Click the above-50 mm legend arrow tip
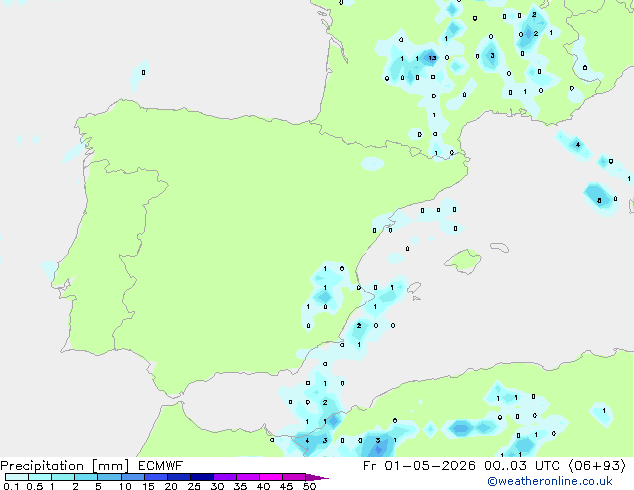Viewport: 634px width, 490px height. tap(317, 477)
